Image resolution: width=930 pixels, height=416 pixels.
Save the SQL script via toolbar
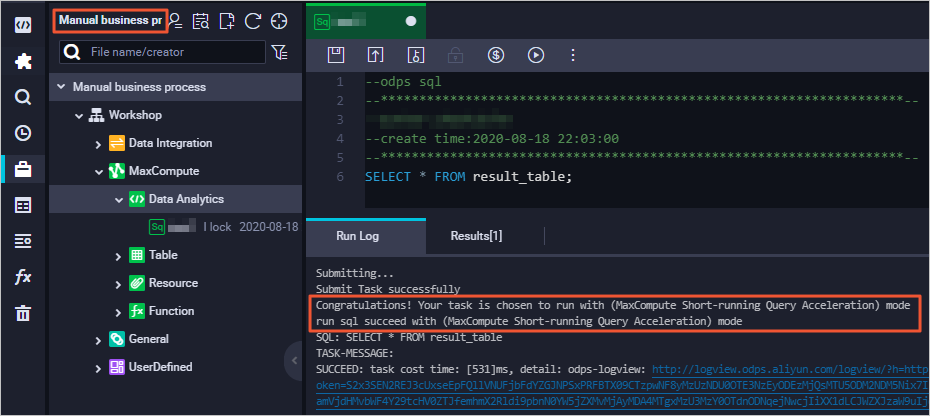click(x=336, y=55)
